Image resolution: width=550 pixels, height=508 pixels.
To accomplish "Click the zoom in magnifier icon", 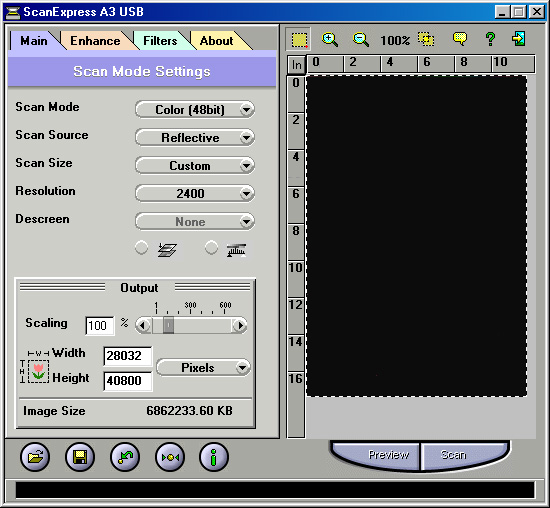I will point(330,39).
